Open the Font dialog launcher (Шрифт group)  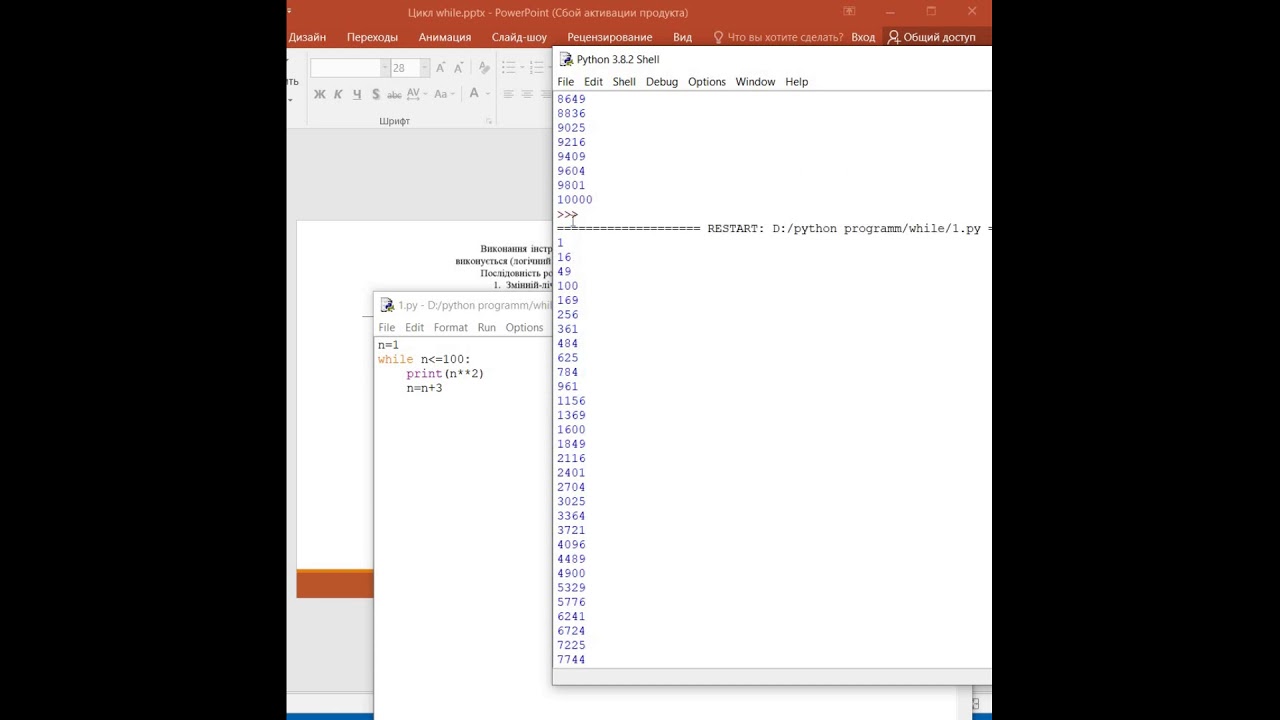489,121
